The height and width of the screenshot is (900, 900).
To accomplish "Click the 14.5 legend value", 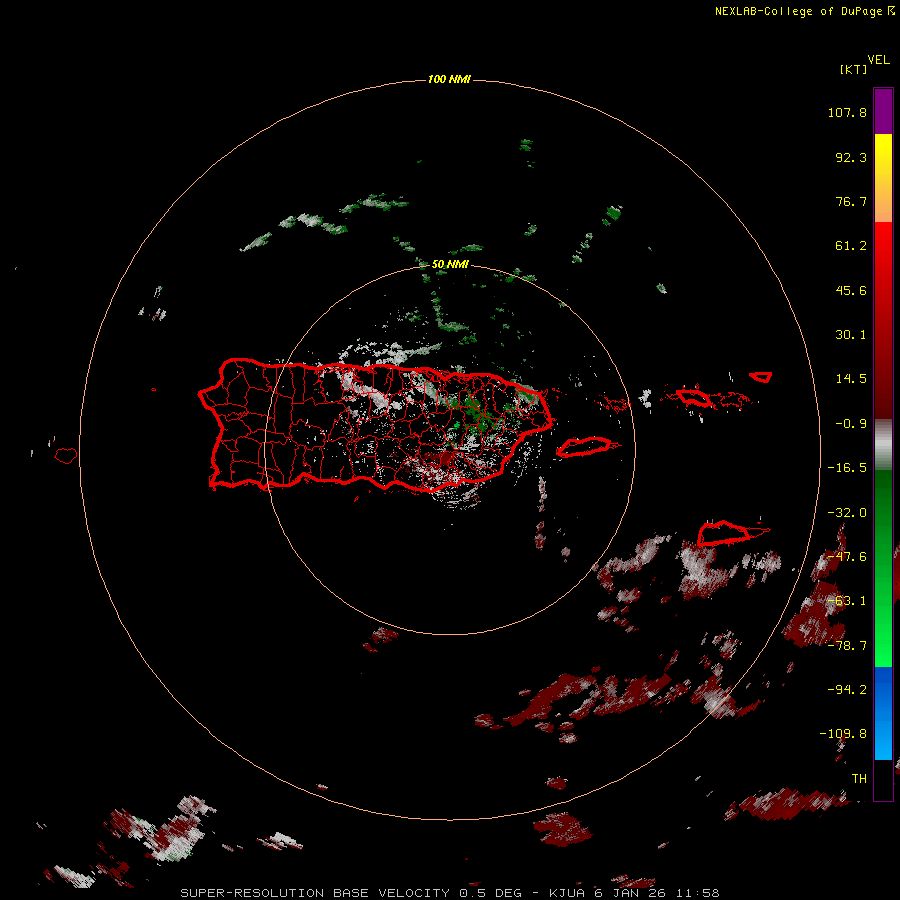I will click(x=851, y=379).
